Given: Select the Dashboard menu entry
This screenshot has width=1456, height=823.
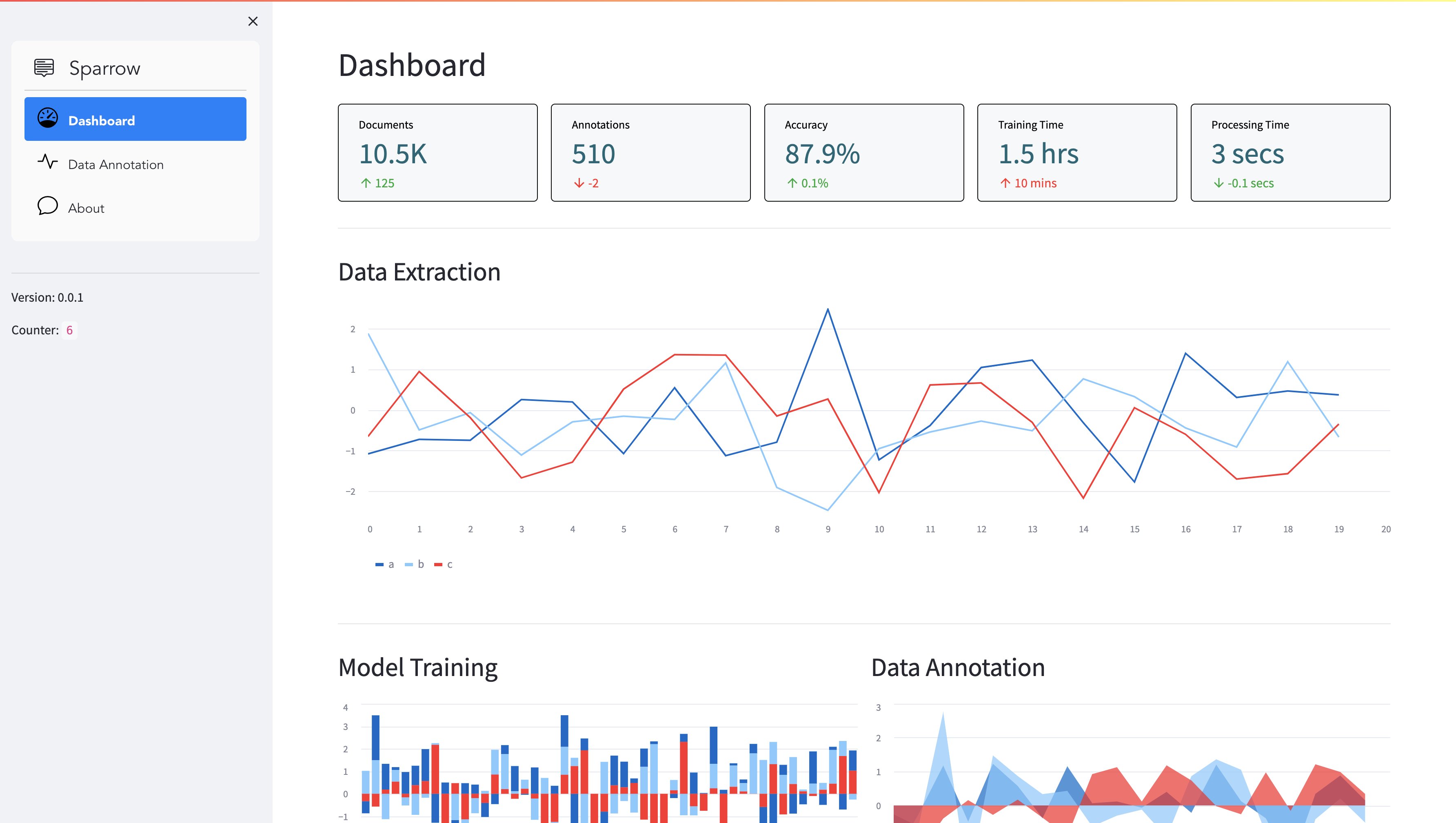Looking at the screenshot, I should pyautogui.click(x=135, y=119).
